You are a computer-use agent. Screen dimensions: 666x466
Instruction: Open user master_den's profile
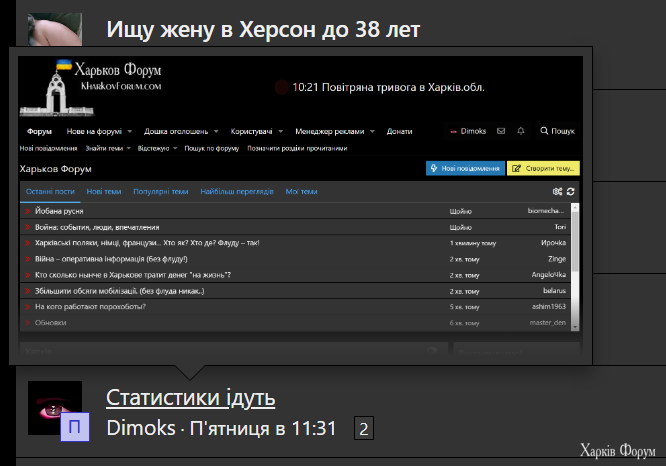(x=547, y=322)
